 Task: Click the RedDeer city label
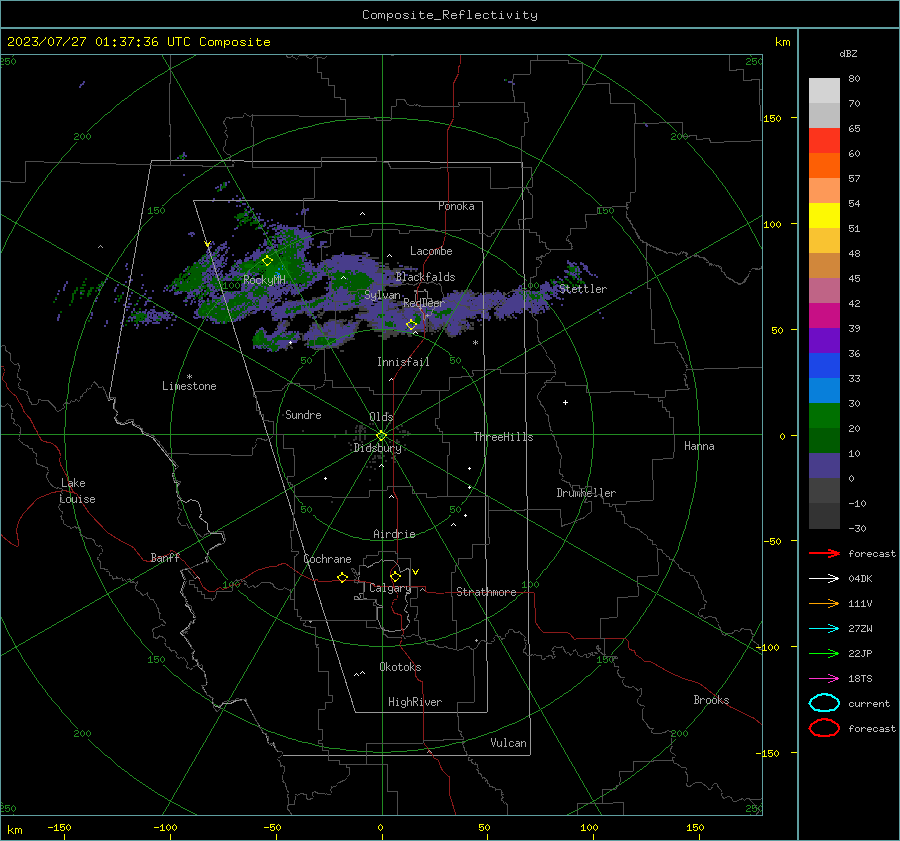tap(424, 303)
